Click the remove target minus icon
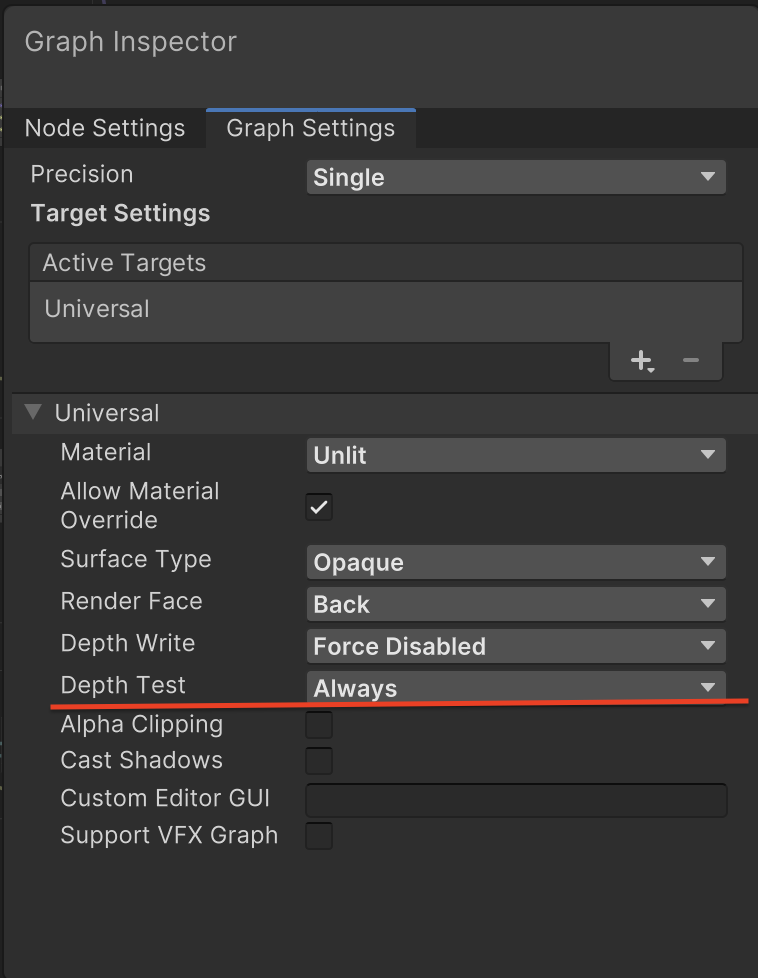This screenshot has width=758, height=978. (692, 361)
